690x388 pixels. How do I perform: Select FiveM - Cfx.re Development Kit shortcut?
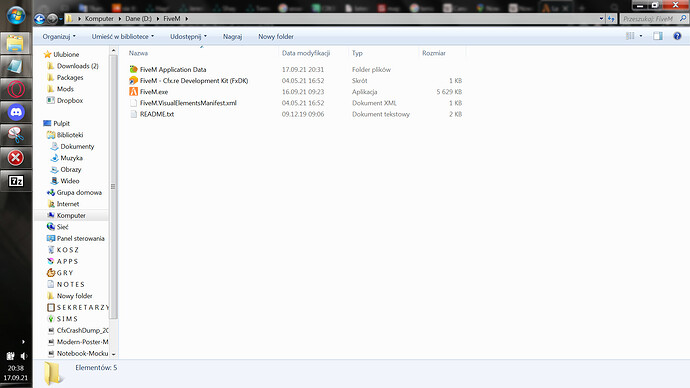point(194,81)
